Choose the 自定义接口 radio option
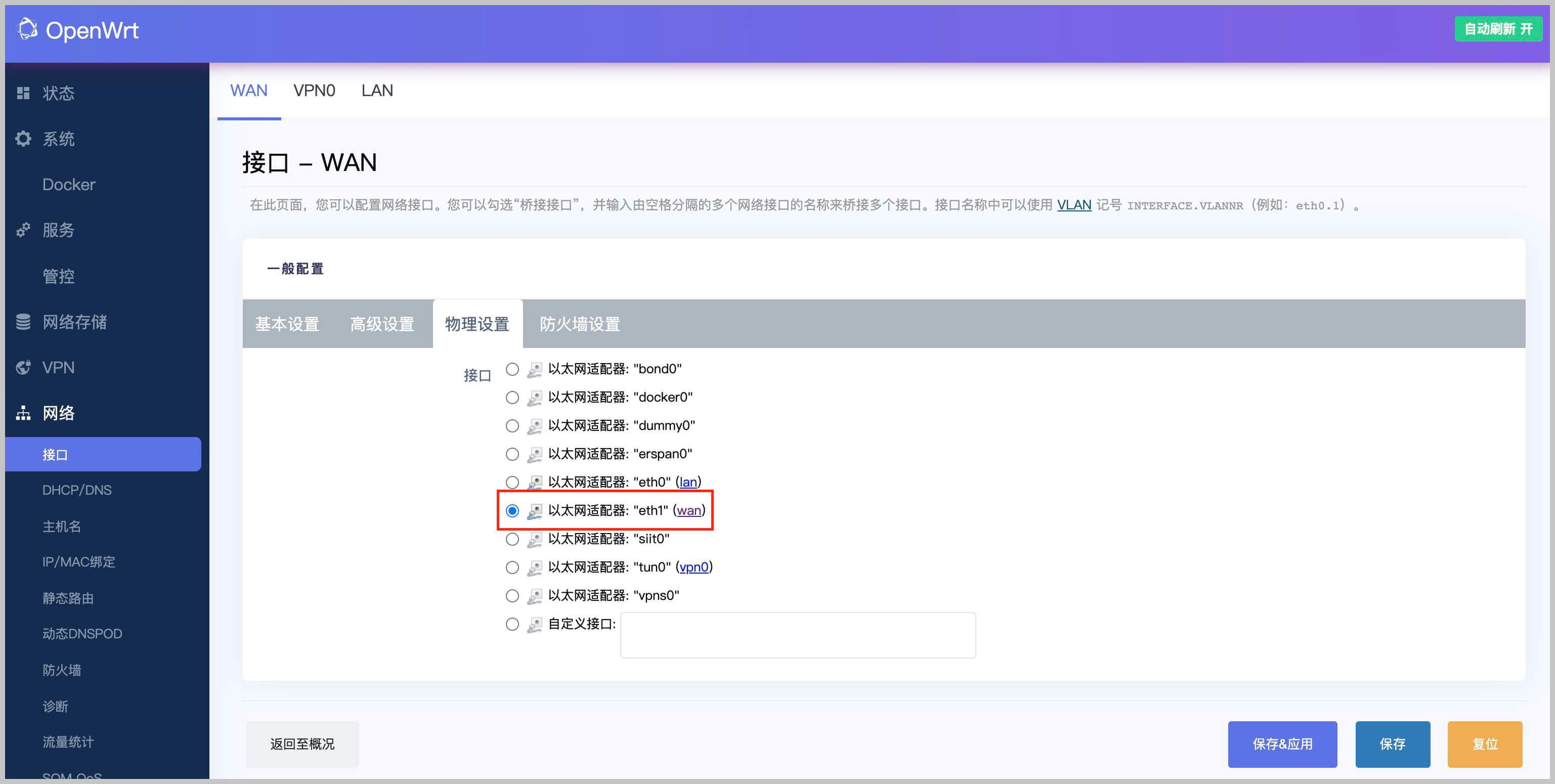Image resolution: width=1555 pixels, height=784 pixels. pyautogui.click(x=512, y=624)
